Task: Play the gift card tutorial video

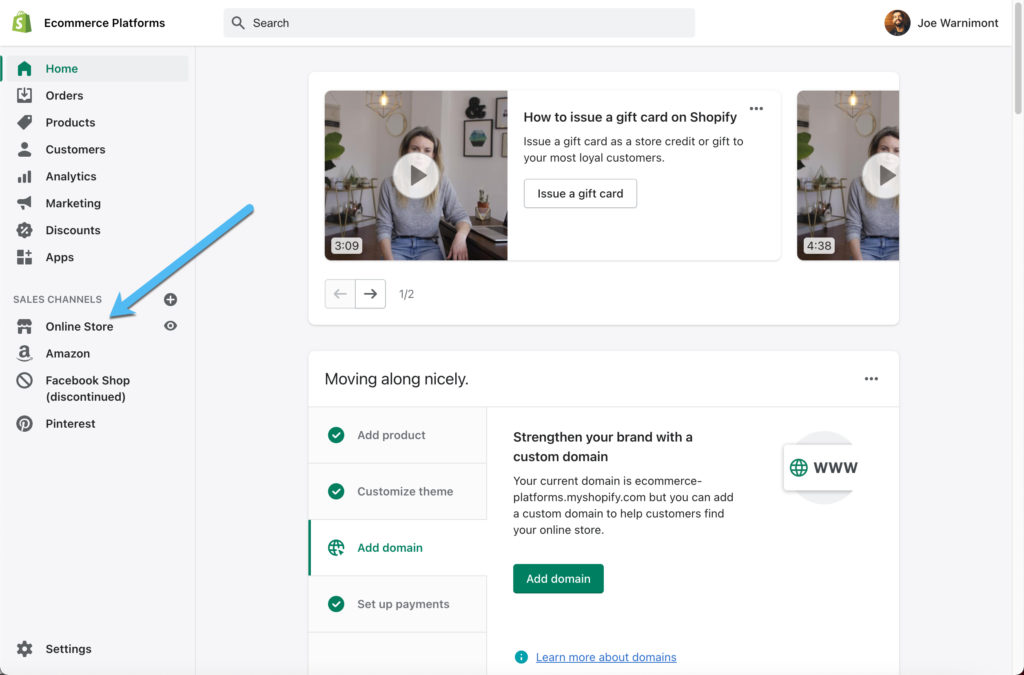Action: pos(415,176)
